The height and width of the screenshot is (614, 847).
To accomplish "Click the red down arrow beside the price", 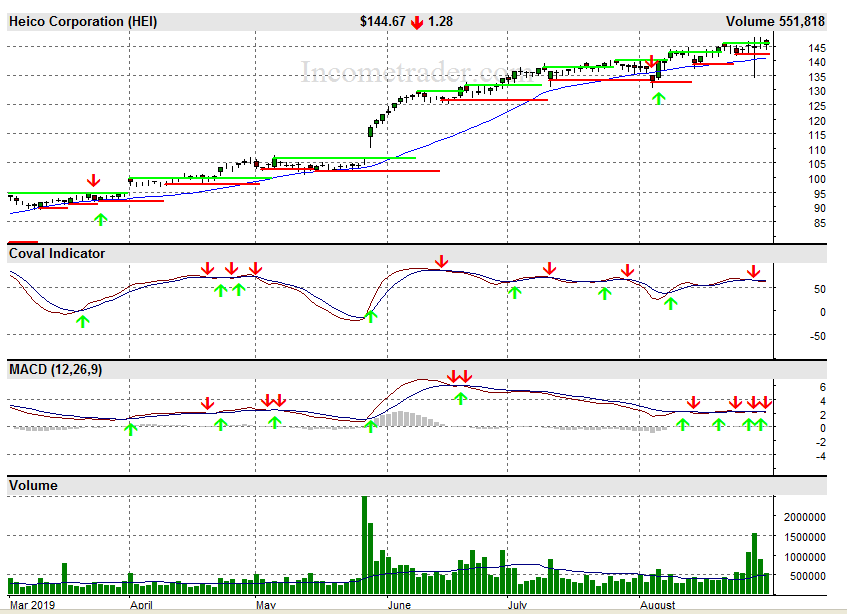I will pyautogui.click(x=416, y=22).
